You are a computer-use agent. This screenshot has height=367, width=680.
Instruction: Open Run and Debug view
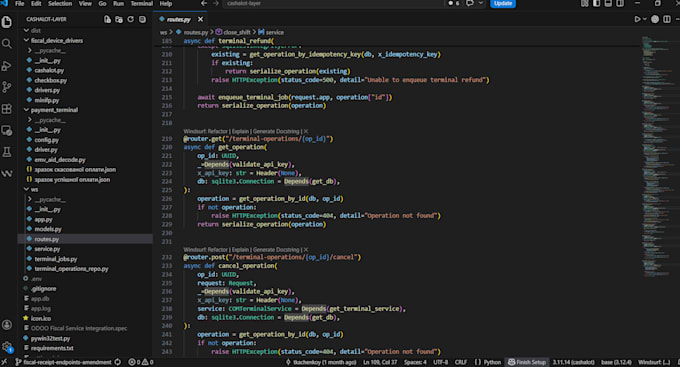pyautogui.click(x=7, y=66)
